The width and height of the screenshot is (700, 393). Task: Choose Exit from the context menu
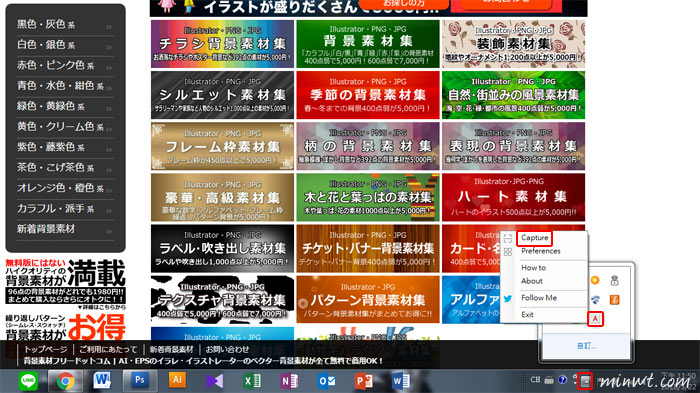527,314
